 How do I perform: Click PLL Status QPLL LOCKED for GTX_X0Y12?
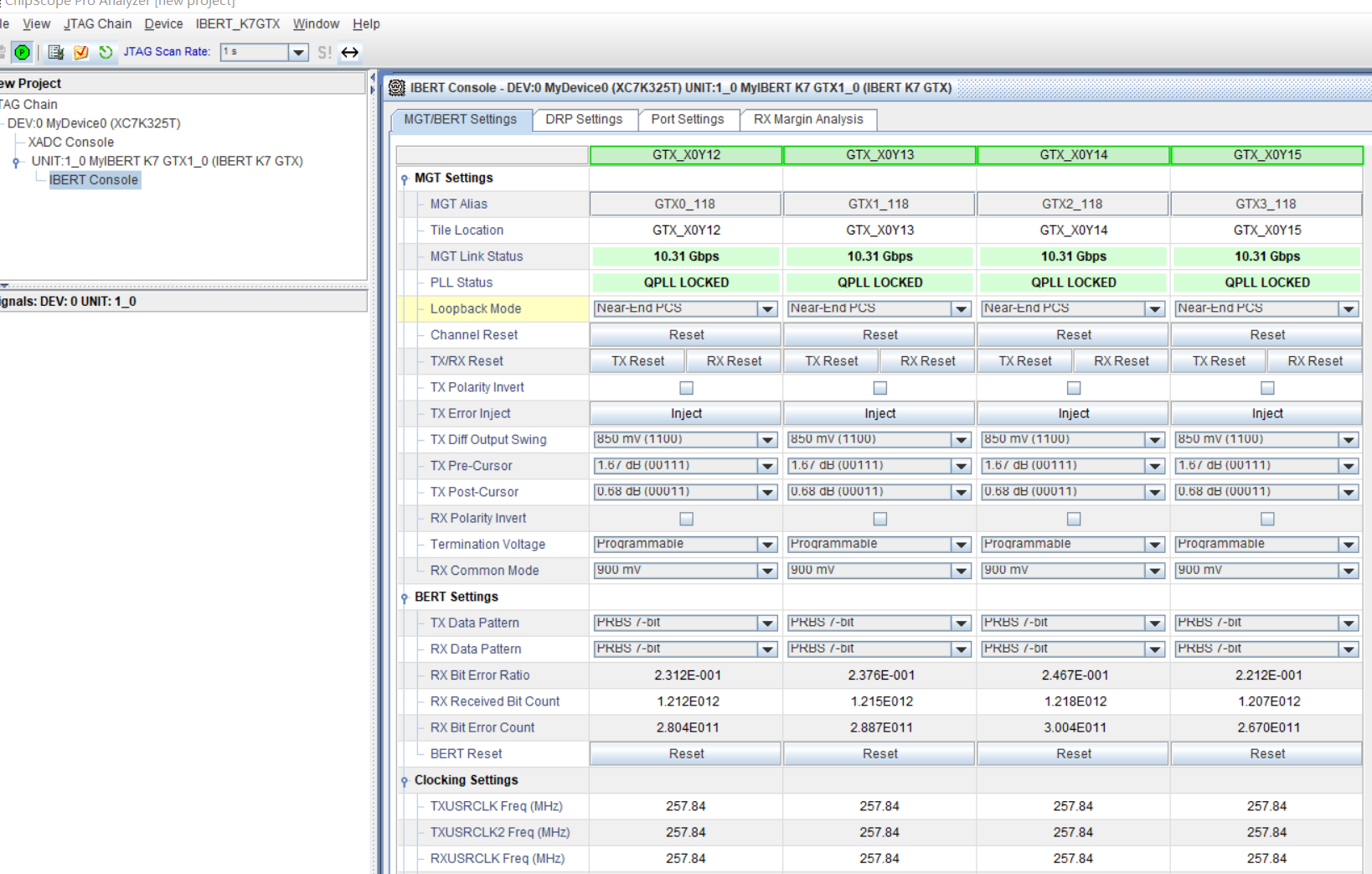pos(686,283)
